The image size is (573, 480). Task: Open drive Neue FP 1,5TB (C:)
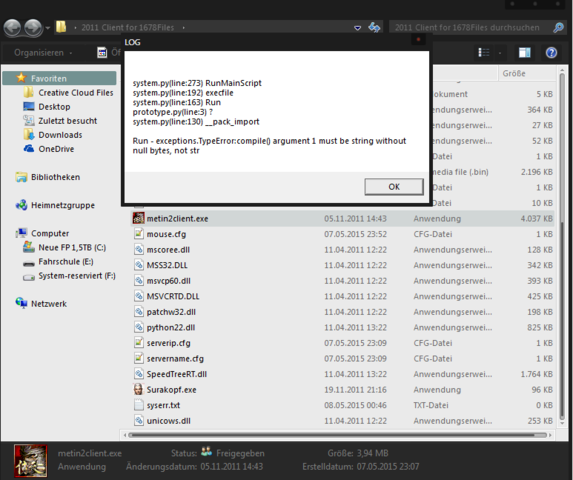coord(72,247)
